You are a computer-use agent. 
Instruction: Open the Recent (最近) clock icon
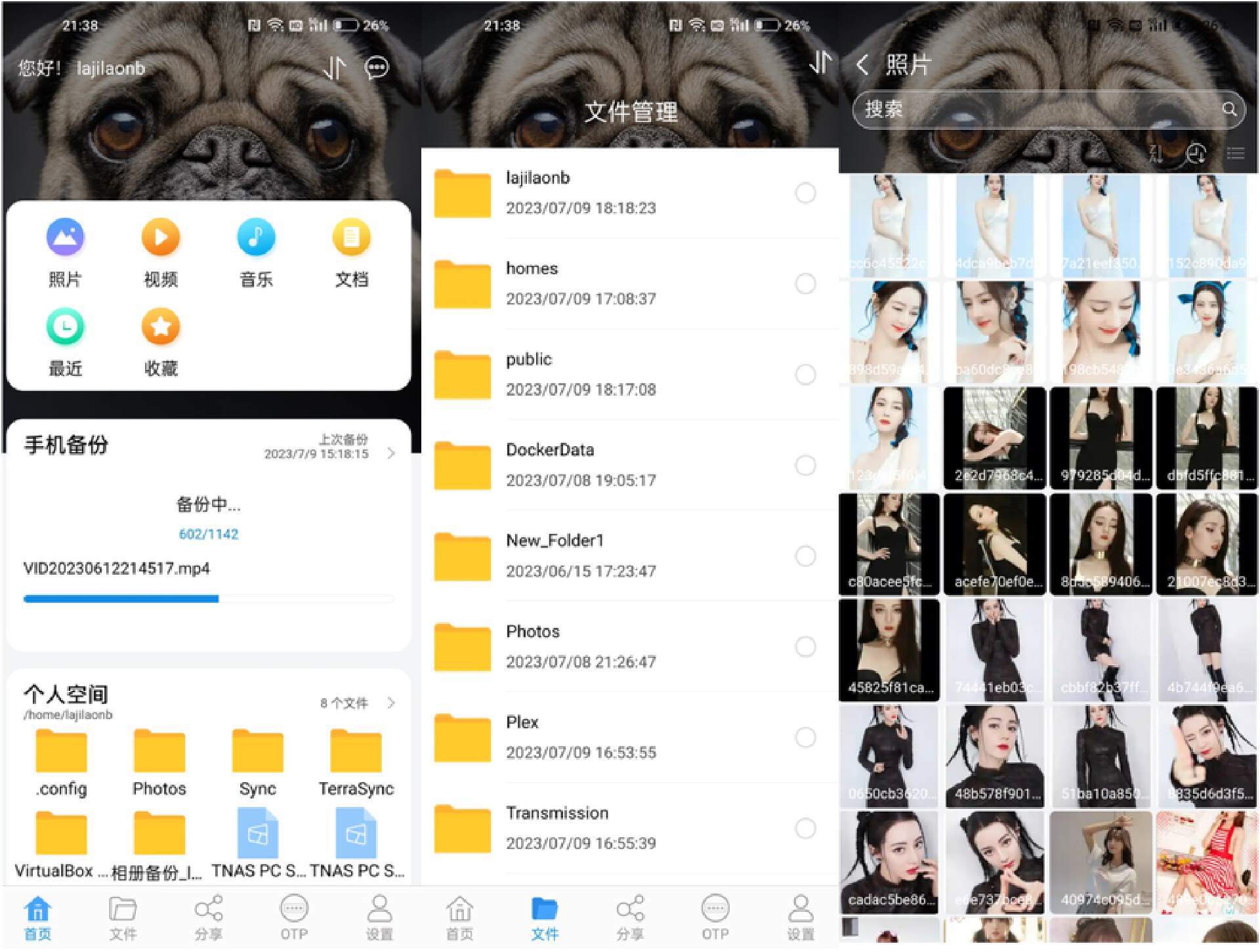pos(65,327)
